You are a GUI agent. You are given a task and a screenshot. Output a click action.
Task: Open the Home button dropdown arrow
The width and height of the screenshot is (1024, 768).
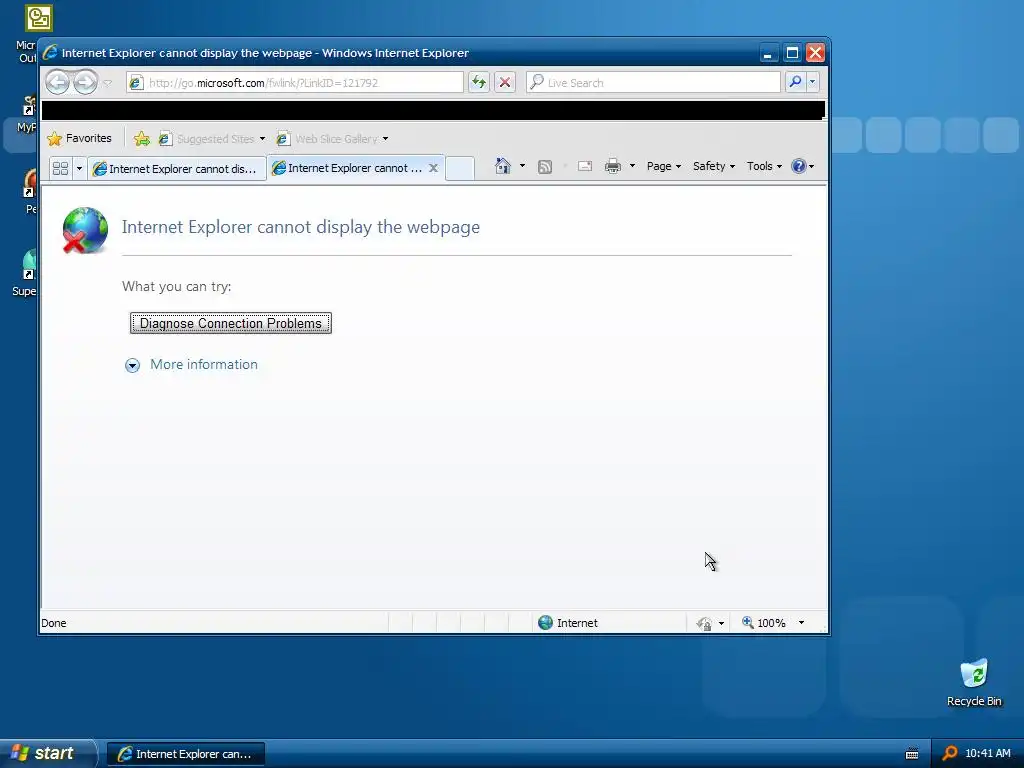point(522,166)
